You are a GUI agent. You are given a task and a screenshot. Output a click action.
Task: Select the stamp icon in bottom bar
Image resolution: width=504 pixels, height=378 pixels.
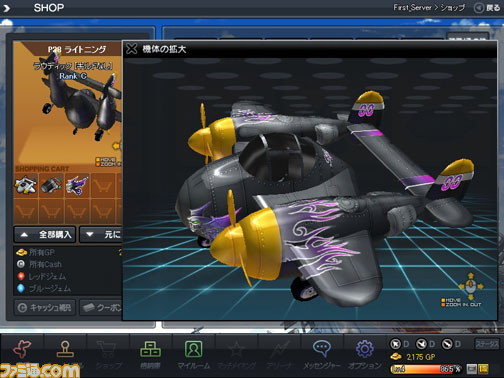65,349
